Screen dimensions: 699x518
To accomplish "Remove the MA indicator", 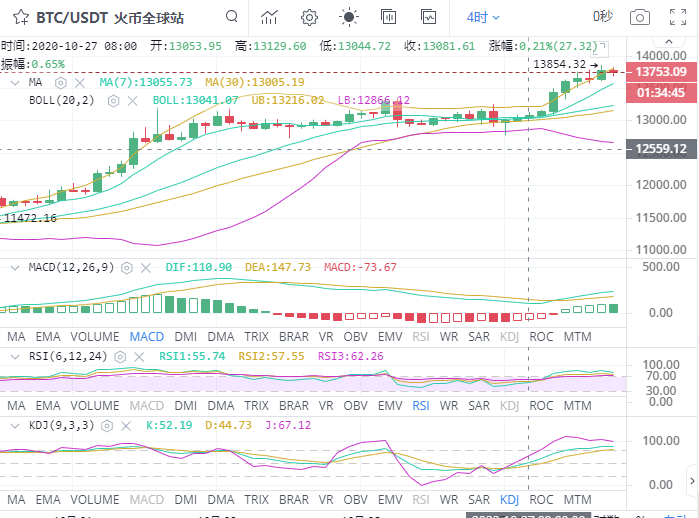I will [80, 82].
